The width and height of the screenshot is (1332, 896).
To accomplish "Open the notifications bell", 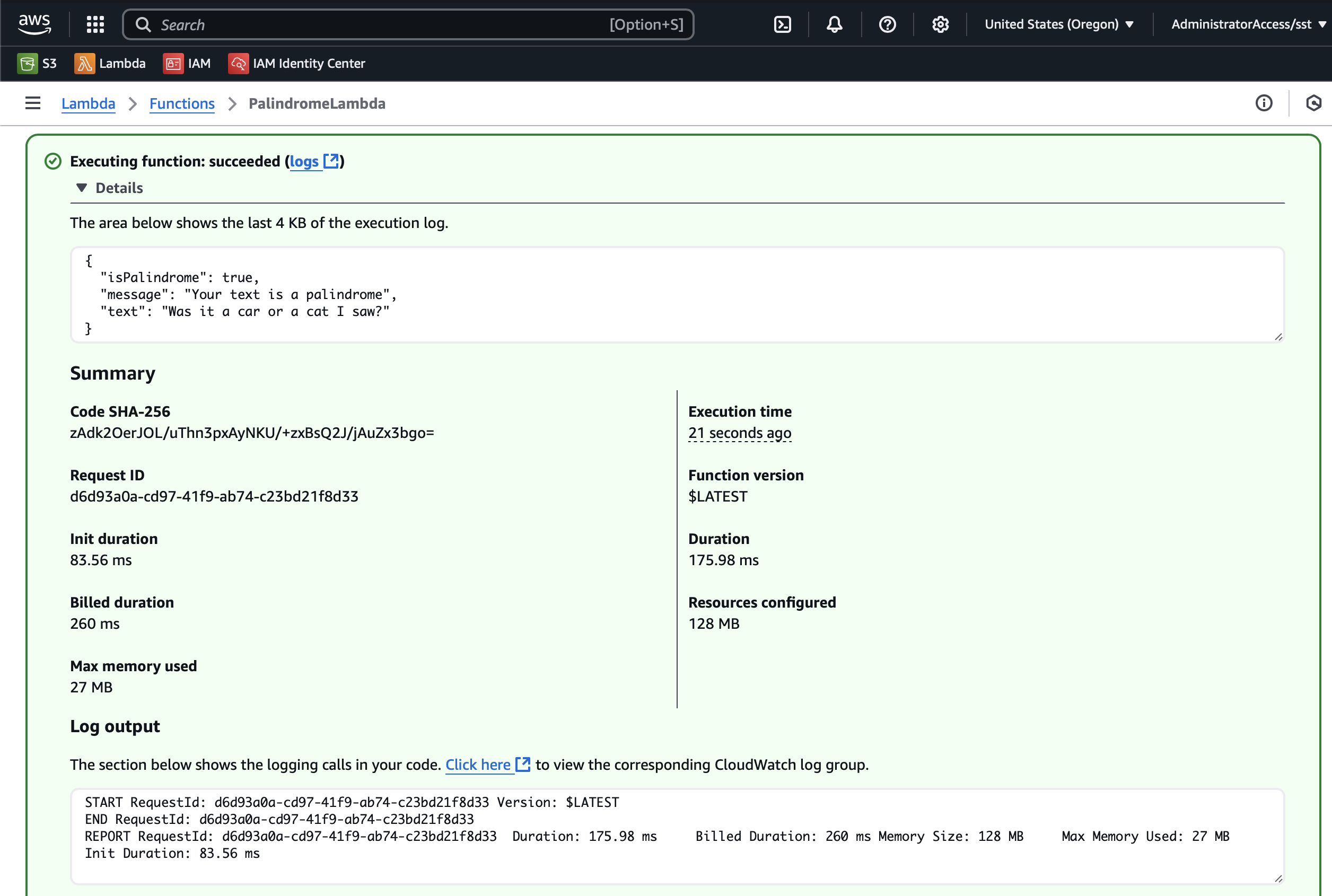I will [x=834, y=24].
